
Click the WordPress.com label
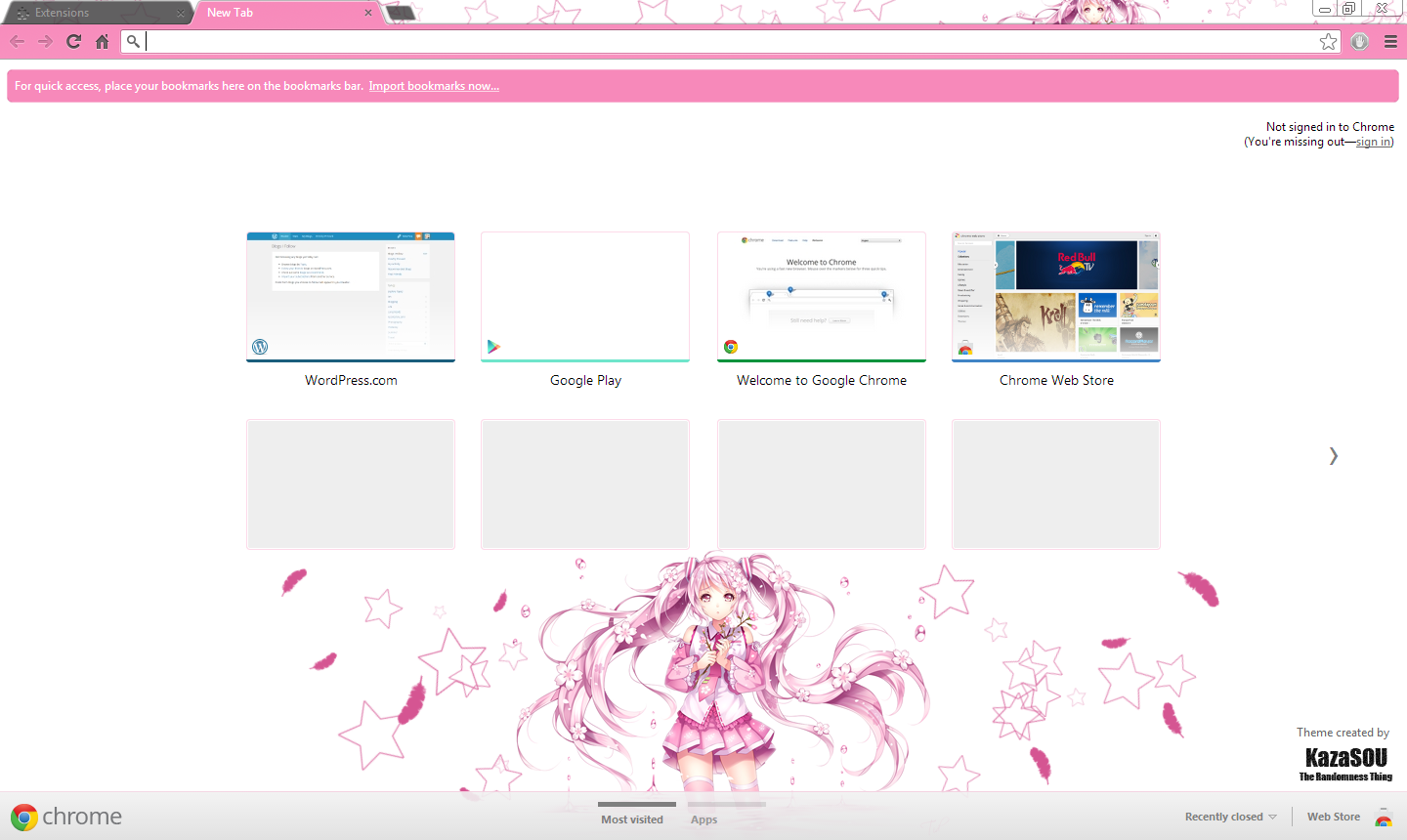coord(351,380)
